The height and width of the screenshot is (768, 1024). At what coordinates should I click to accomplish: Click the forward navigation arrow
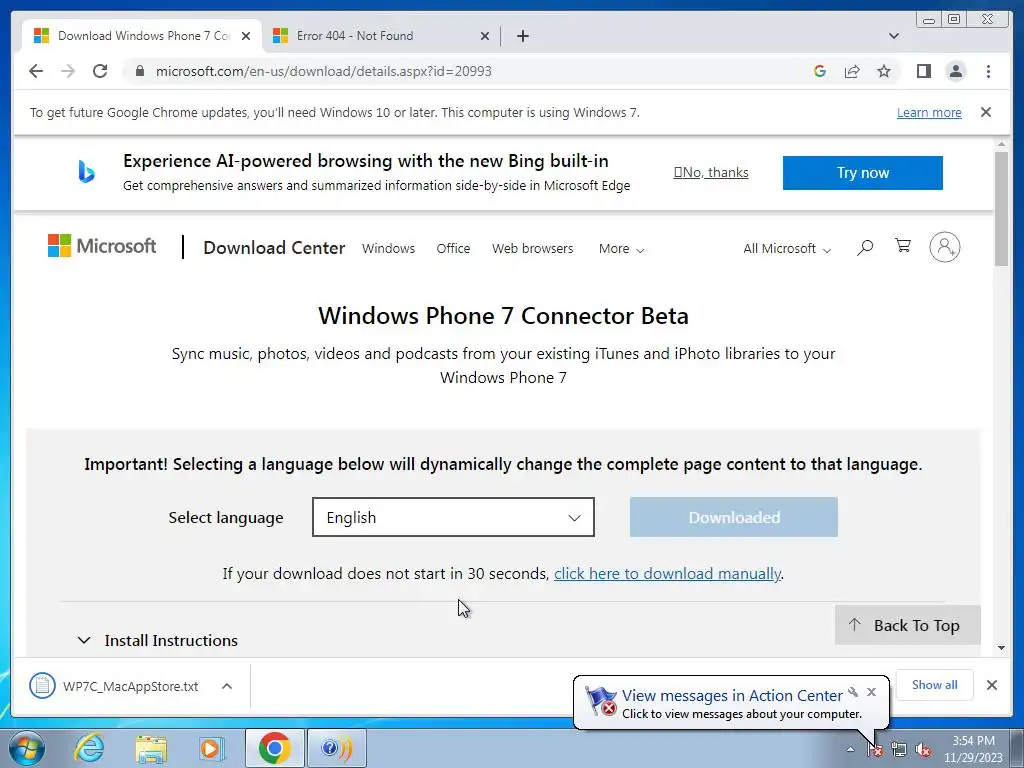pos(68,71)
